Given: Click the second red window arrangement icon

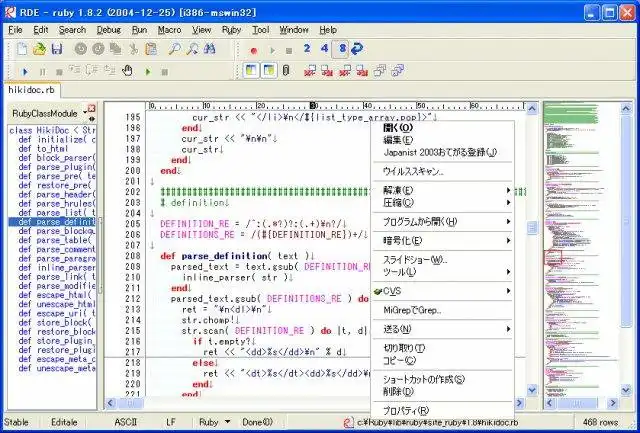Looking at the screenshot, I should coord(327,71).
